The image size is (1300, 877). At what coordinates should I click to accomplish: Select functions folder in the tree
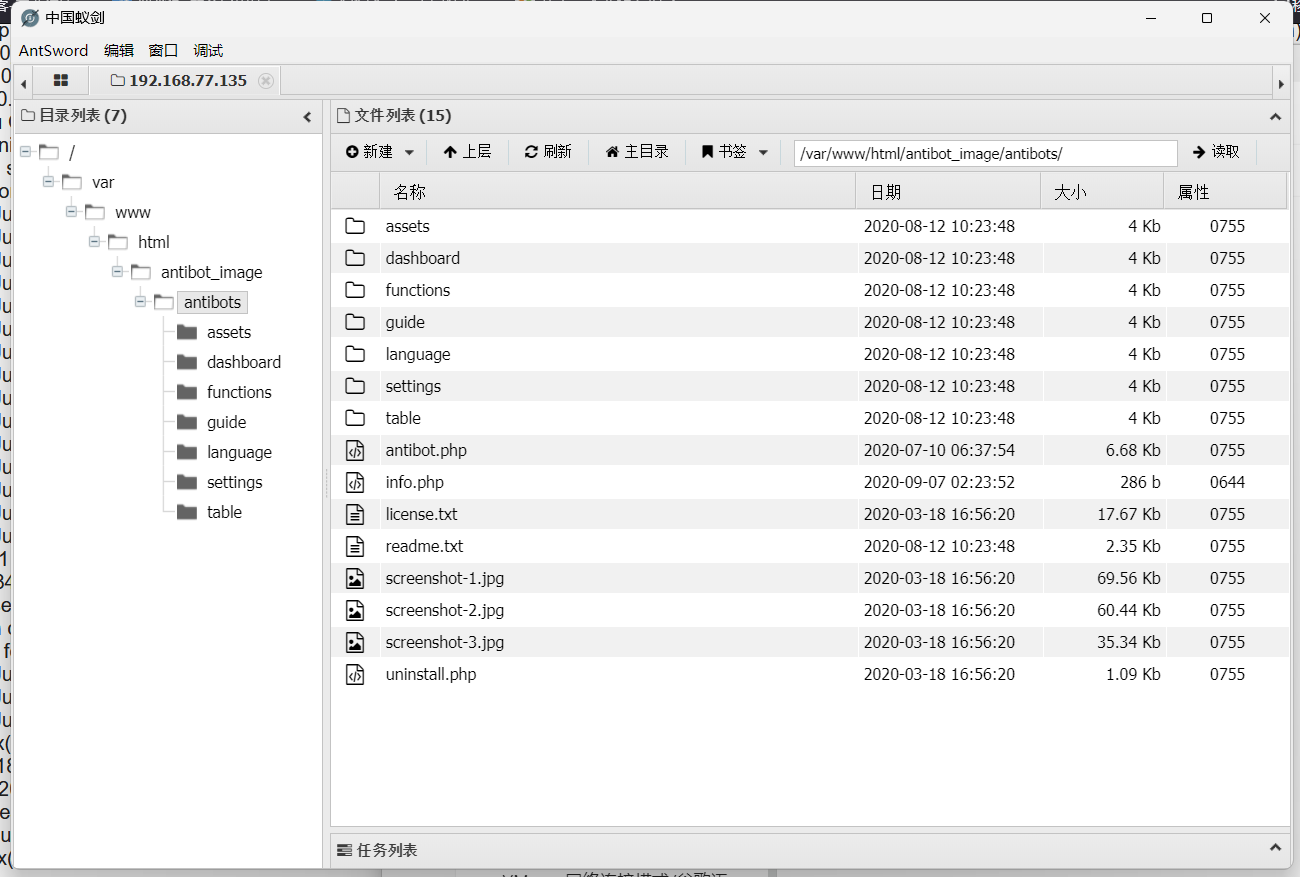pos(239,392)
